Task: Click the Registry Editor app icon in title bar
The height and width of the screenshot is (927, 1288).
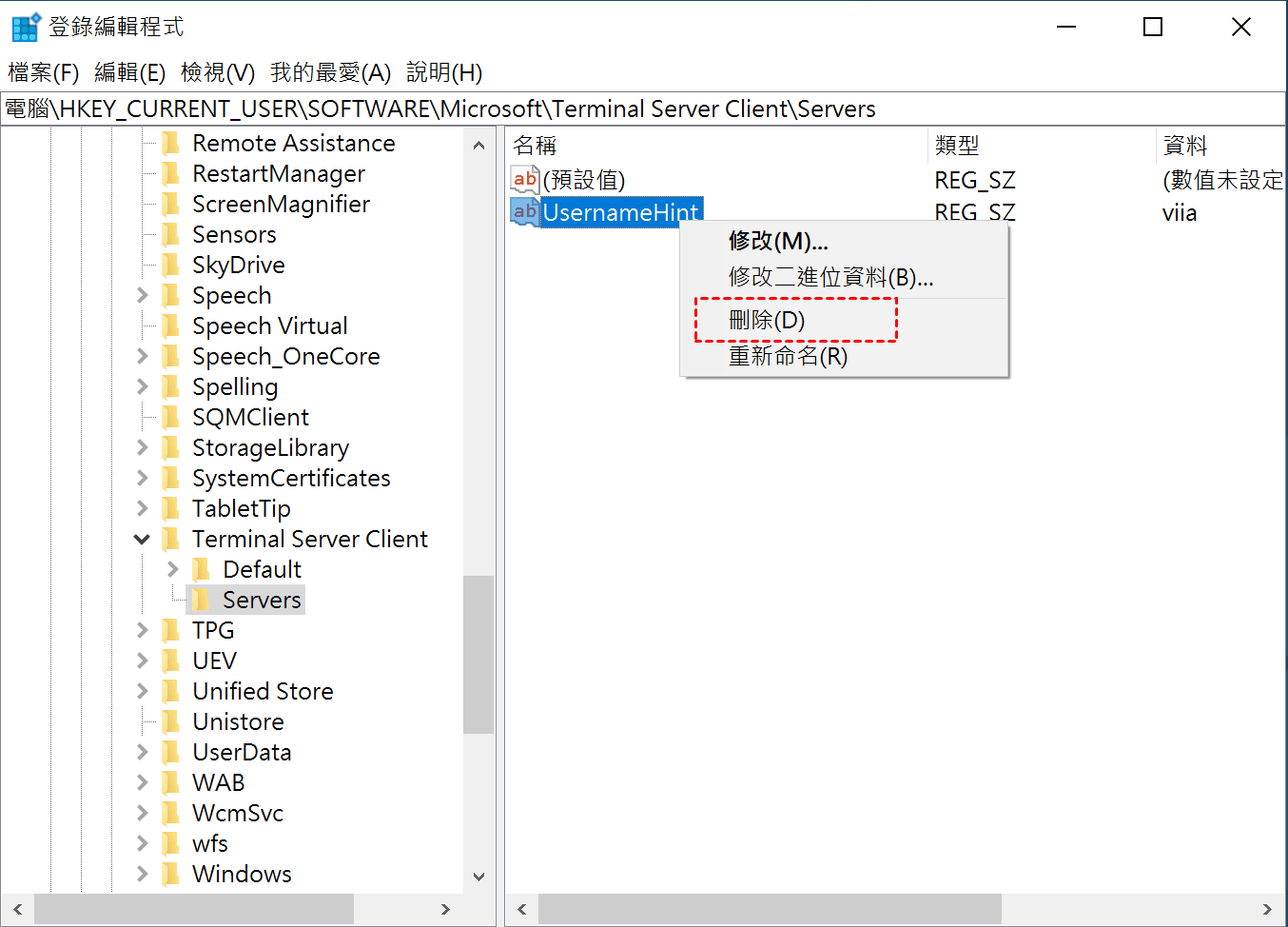Action: 26,27
